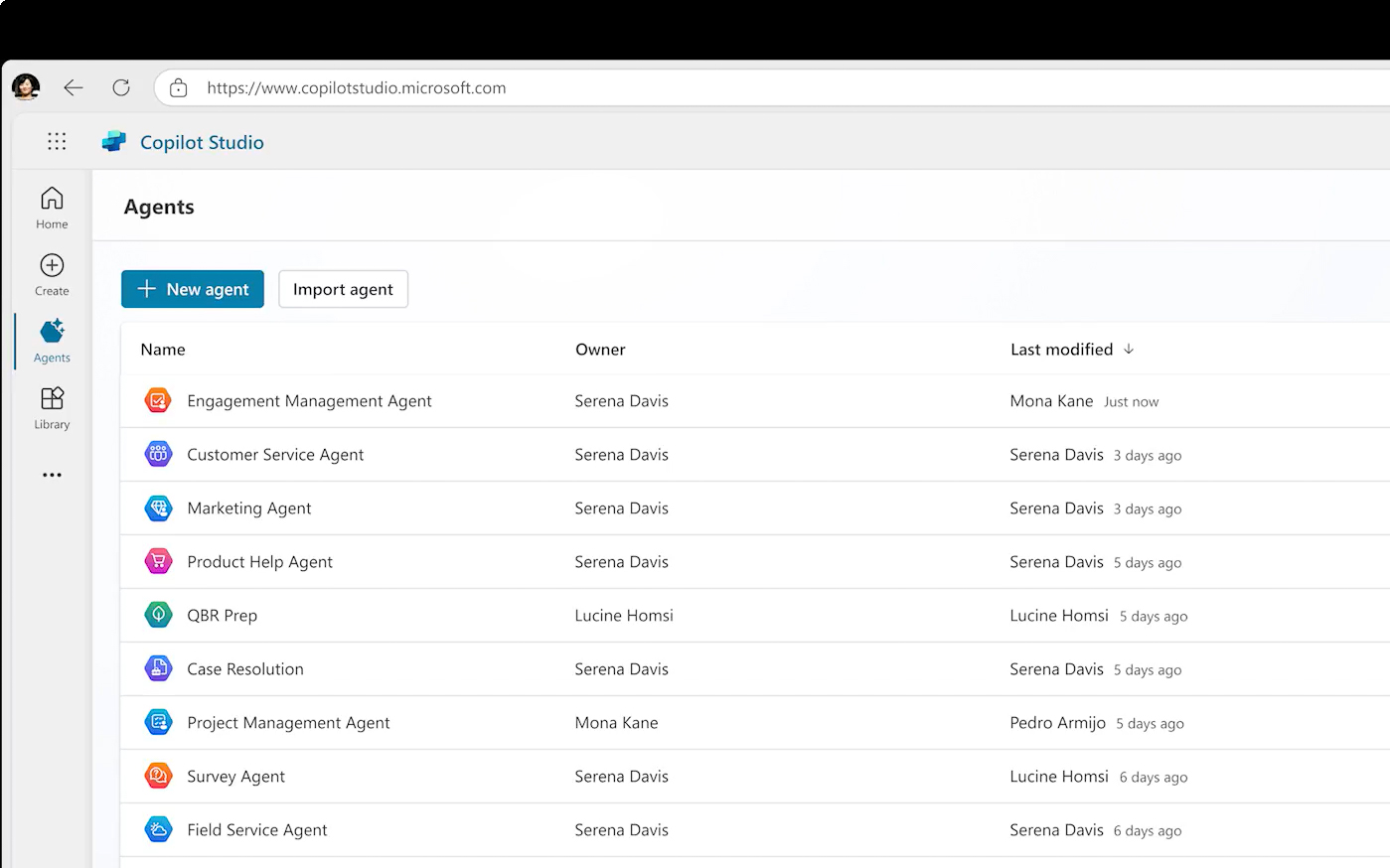Click the Survey Agent icon
This screenshot has height=868, width=1390.
(158, 777)
